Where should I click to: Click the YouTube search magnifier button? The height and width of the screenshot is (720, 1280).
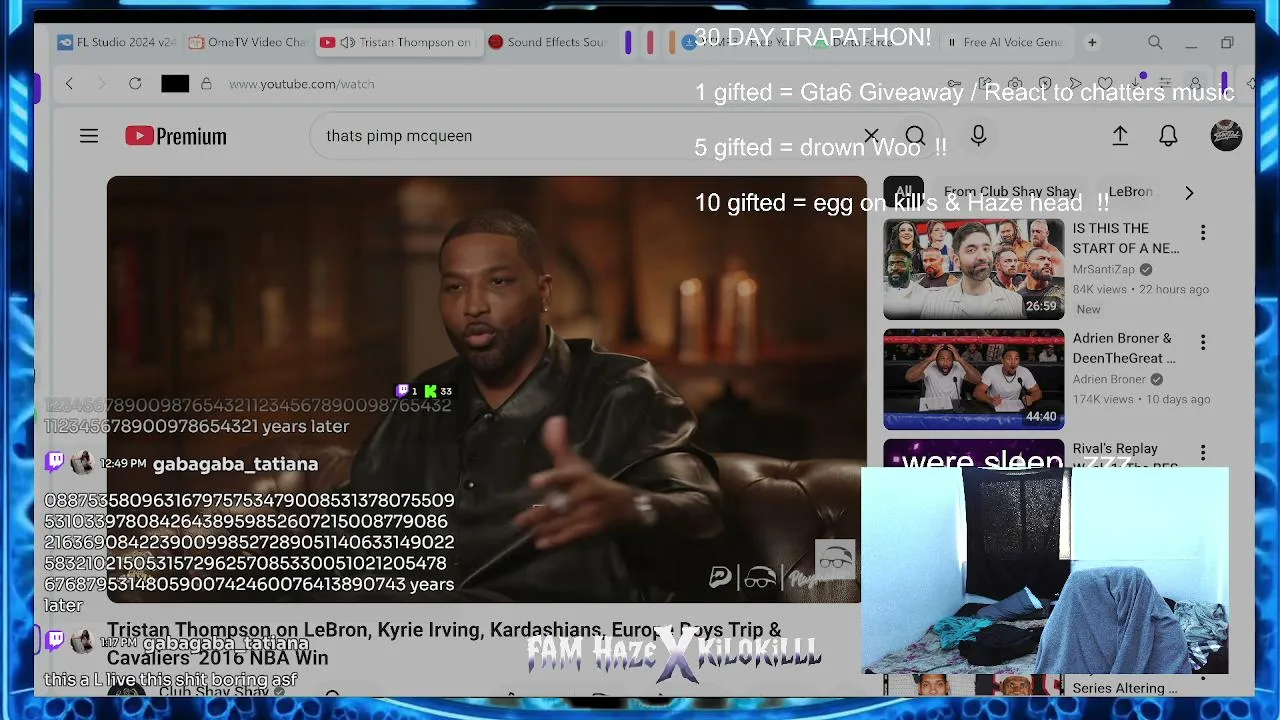click(915, 136)
